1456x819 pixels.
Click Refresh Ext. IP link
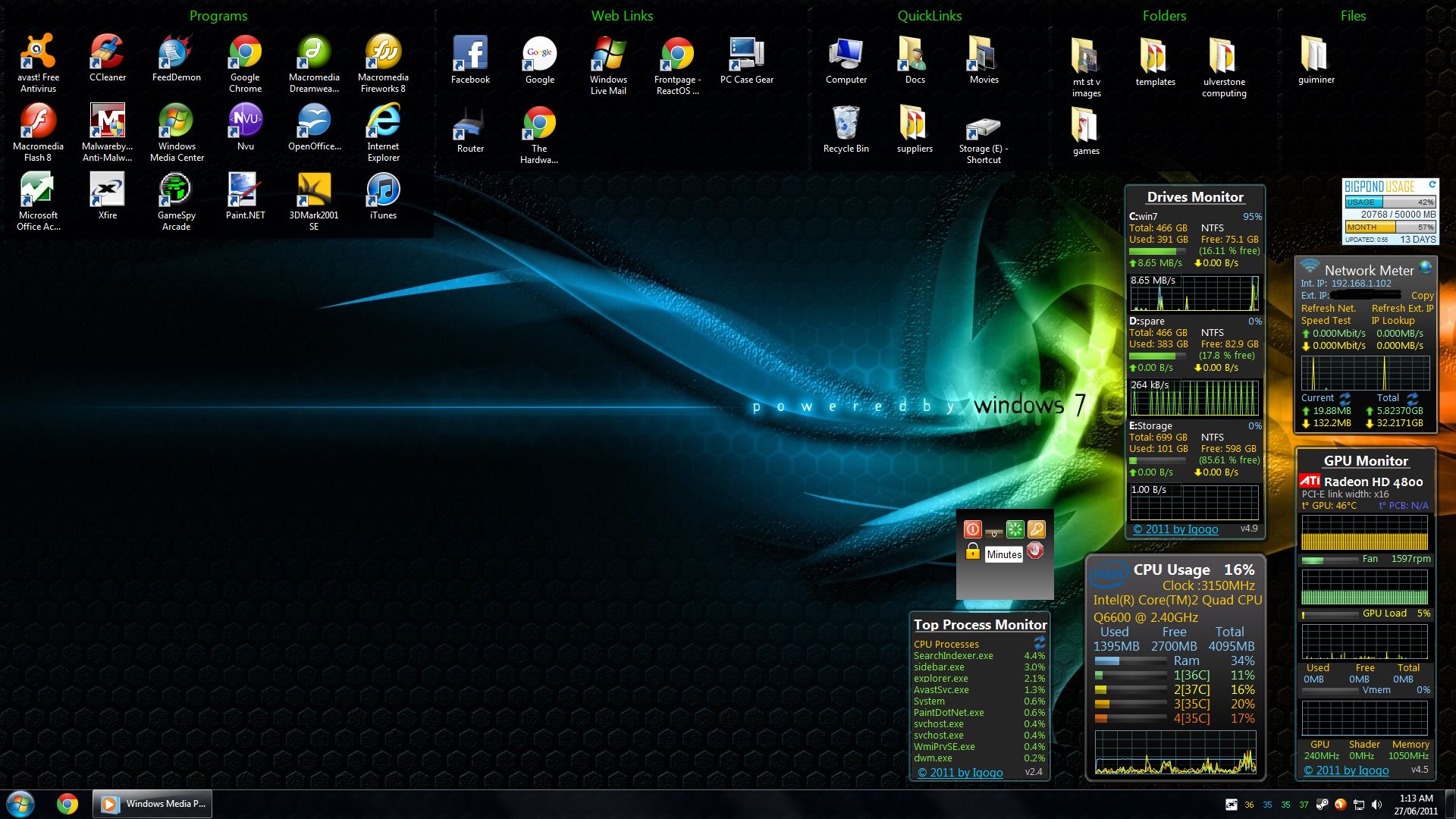[1402, 309]
